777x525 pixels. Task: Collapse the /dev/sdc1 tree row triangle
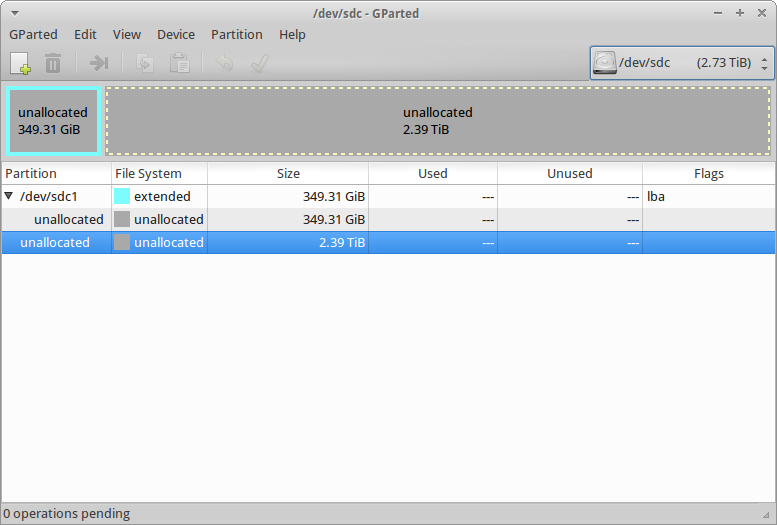coord(8,196)
